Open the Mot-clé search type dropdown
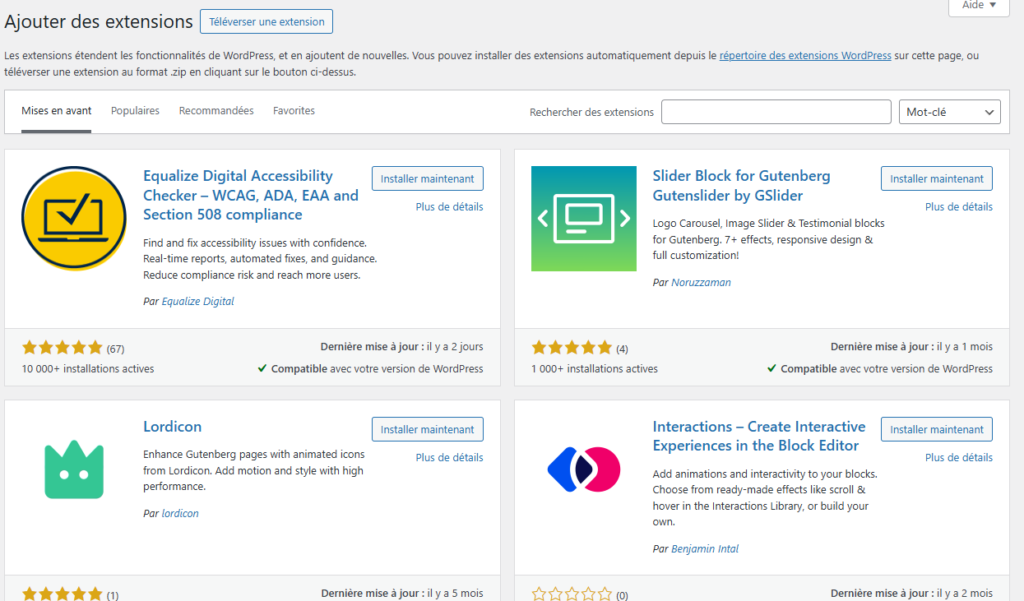The image size is (1024, 601). point(949,112)
